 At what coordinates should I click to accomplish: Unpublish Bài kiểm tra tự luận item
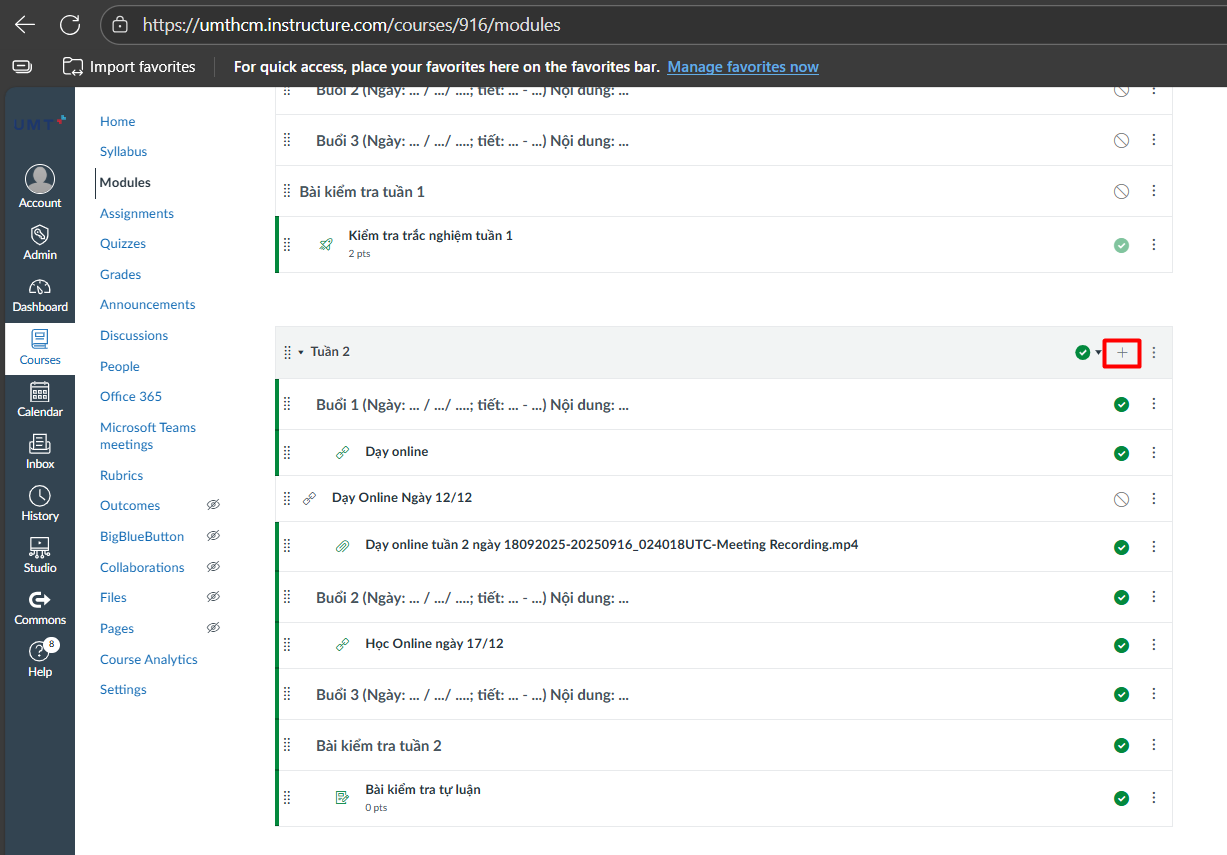[x=1121, y=798]
